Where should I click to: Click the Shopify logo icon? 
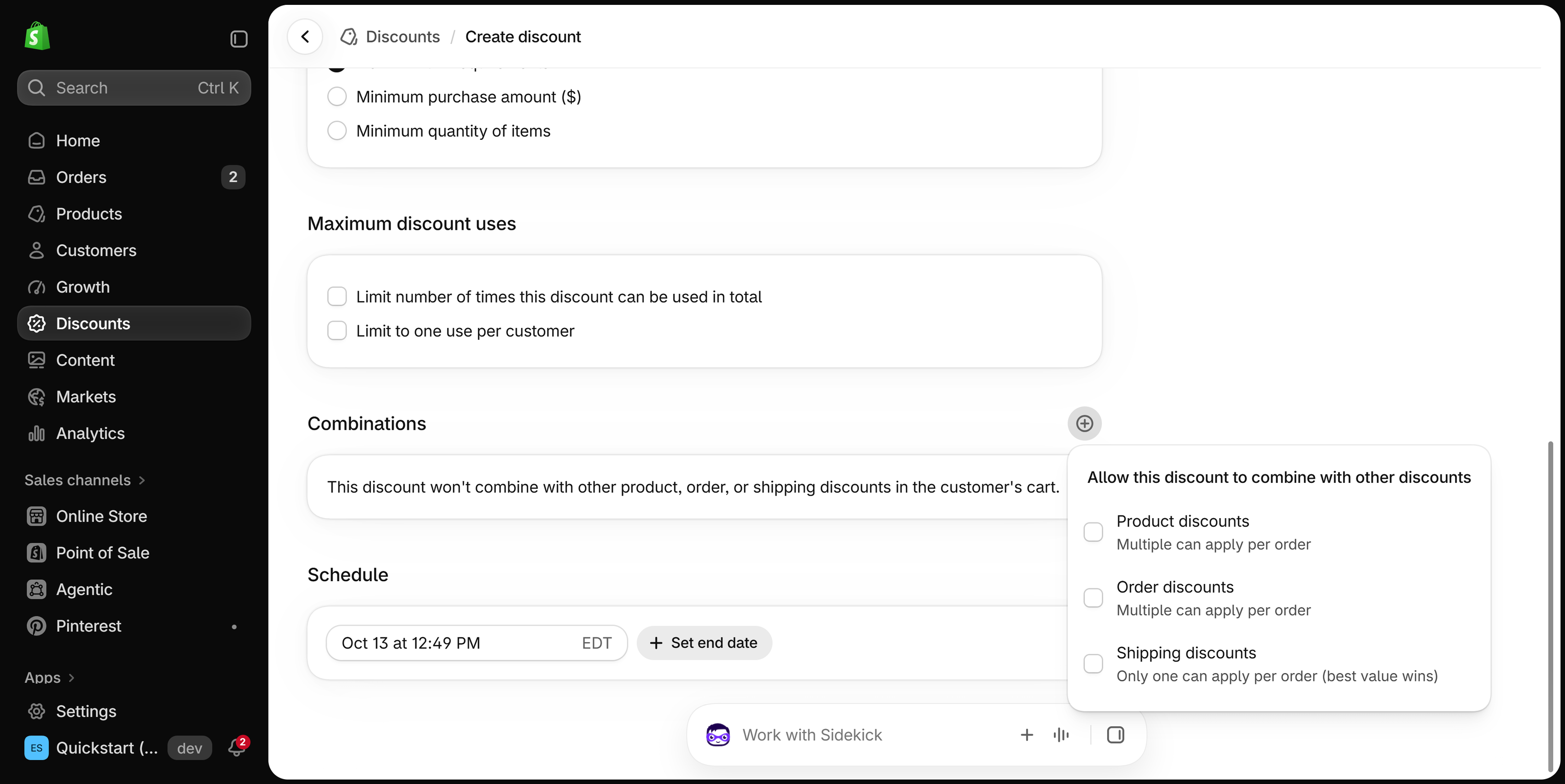click(37, 37)
